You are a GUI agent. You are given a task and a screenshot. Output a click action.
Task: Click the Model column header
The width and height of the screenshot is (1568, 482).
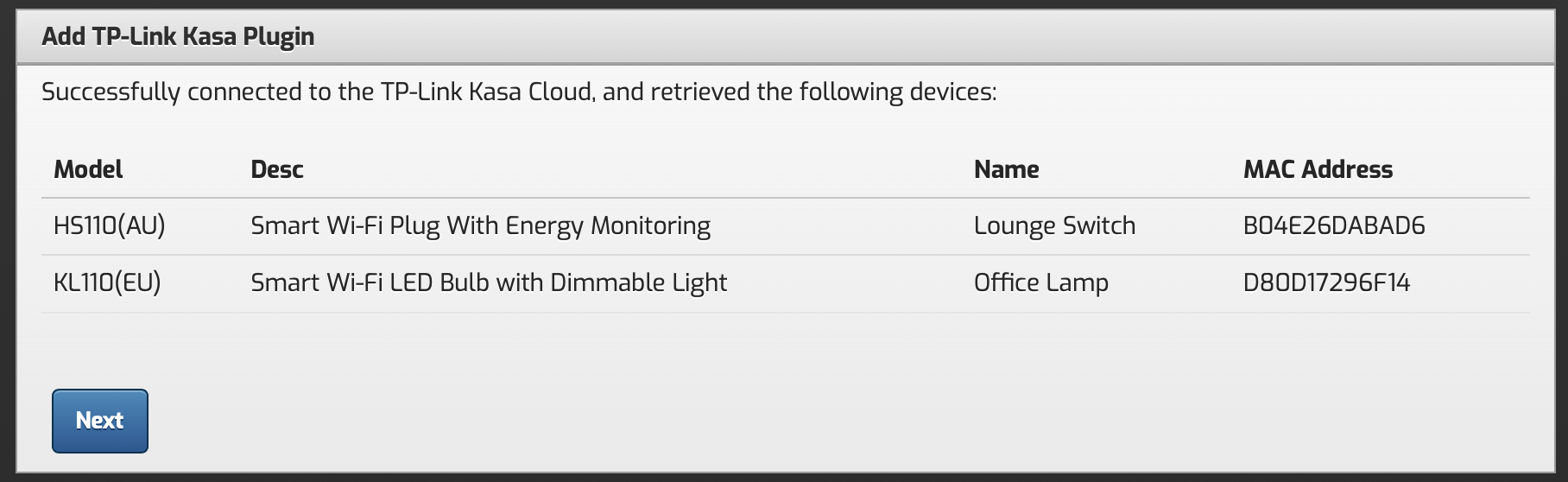(88, 169)
